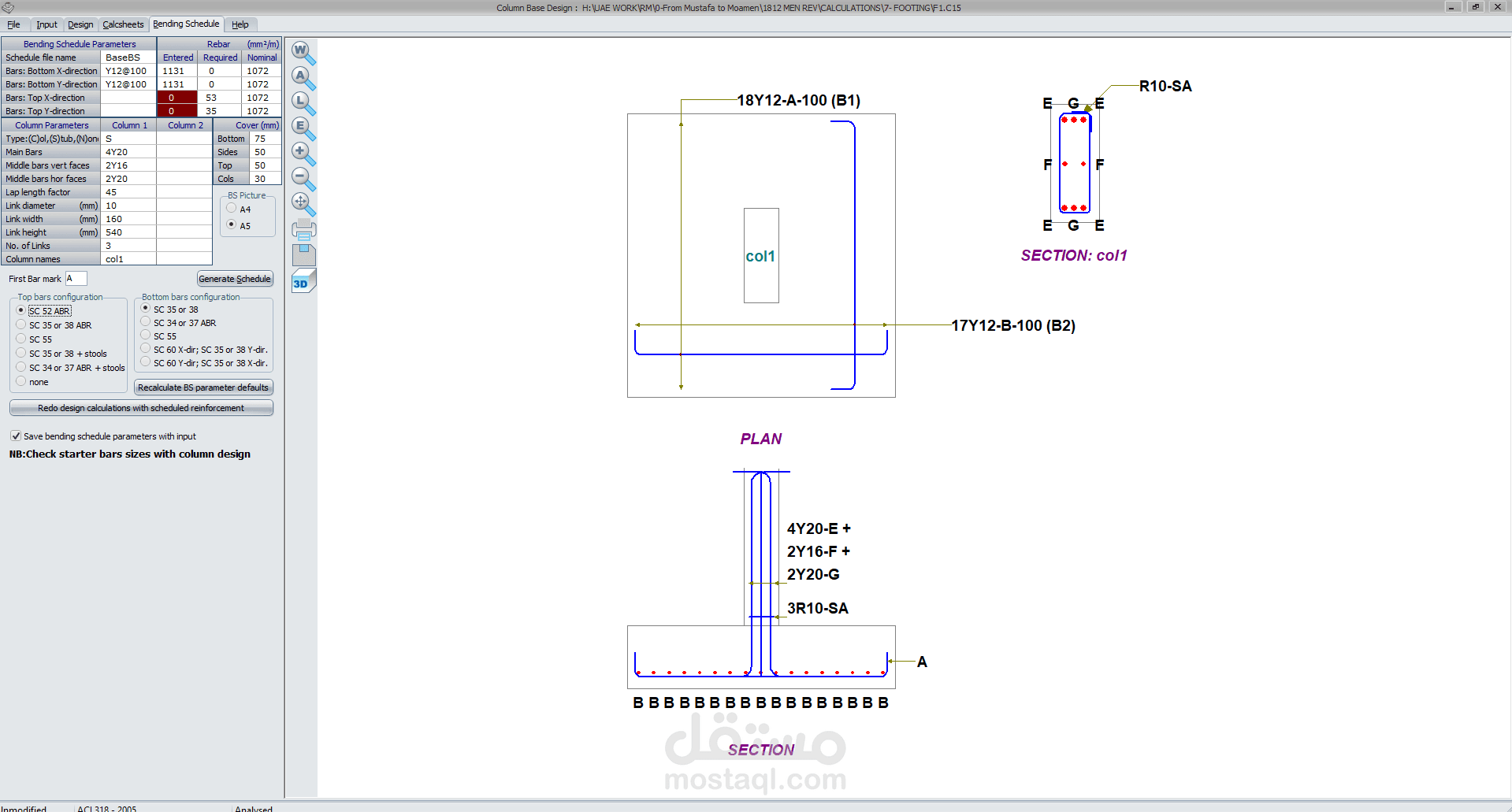Click the Schedule file name BaseBS cell
The image size is (1512, 812).
(x=128, y=57)
